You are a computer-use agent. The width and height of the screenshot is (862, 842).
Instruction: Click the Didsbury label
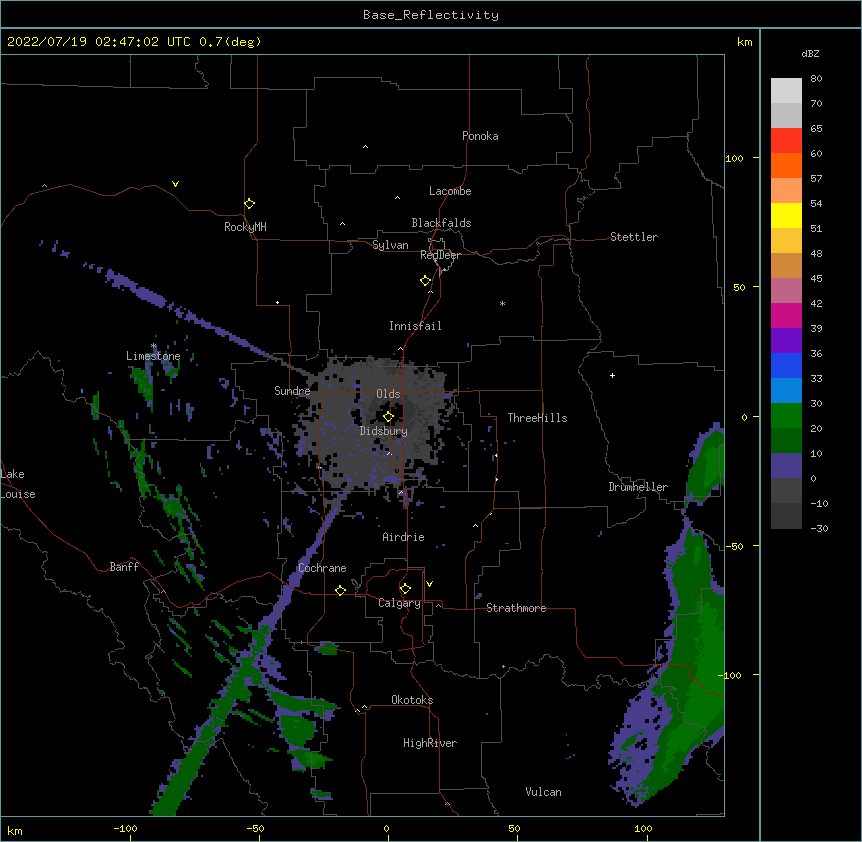(384, 431)
